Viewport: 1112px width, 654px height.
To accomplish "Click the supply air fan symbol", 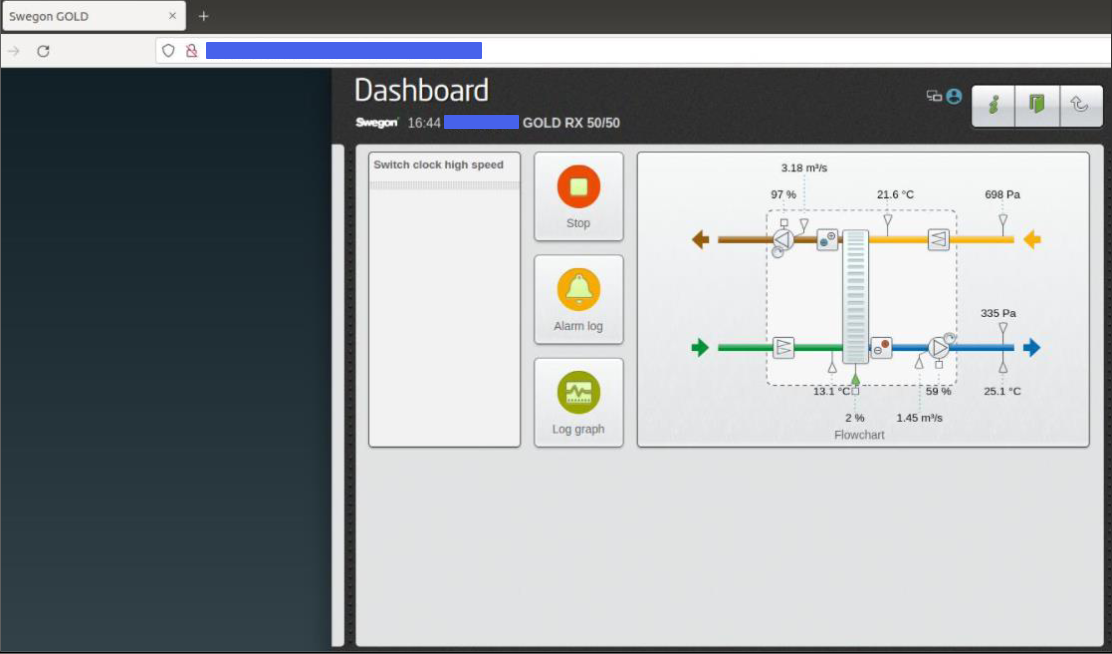I will coord(938,348).
